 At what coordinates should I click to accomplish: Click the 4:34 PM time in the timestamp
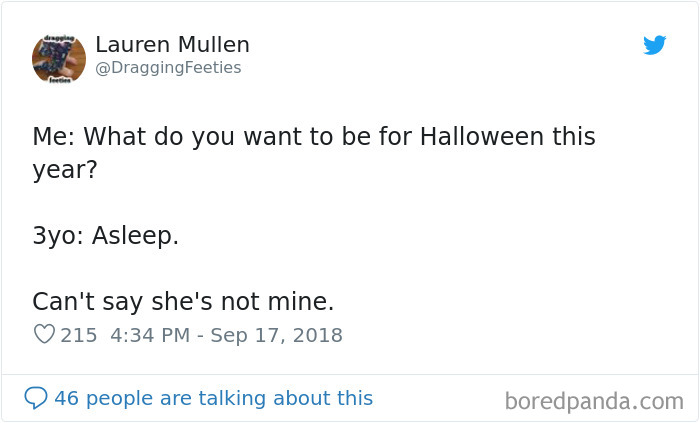click(x=147, y=335)
